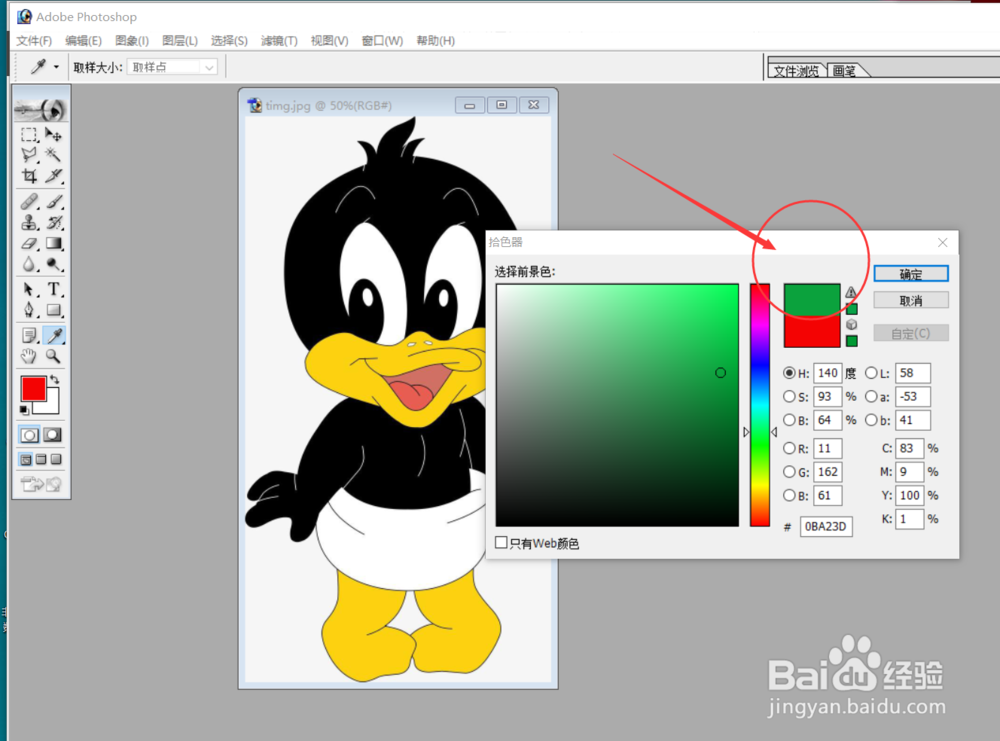Image resolution: width=1000 pixels, height=741 pixels.
Task: Select the Slice tool
Action: (54, 175)
